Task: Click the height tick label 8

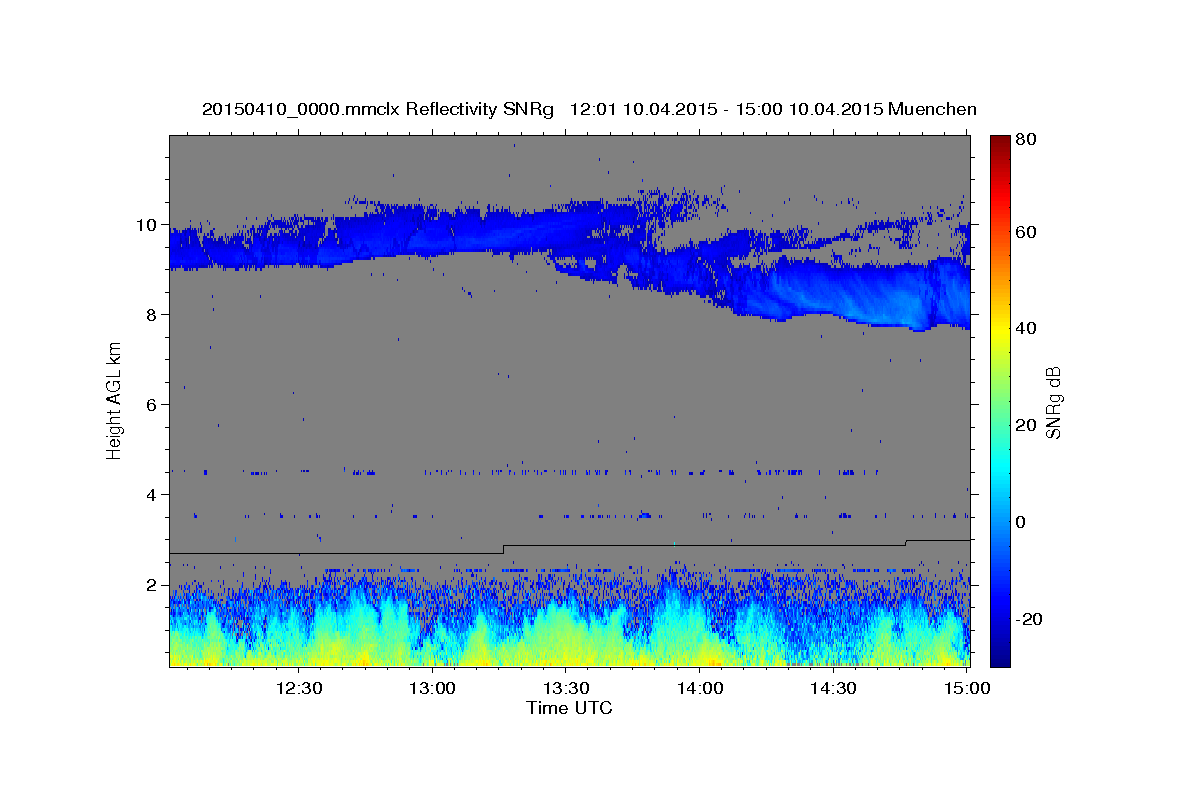Action: coord(152,314)
